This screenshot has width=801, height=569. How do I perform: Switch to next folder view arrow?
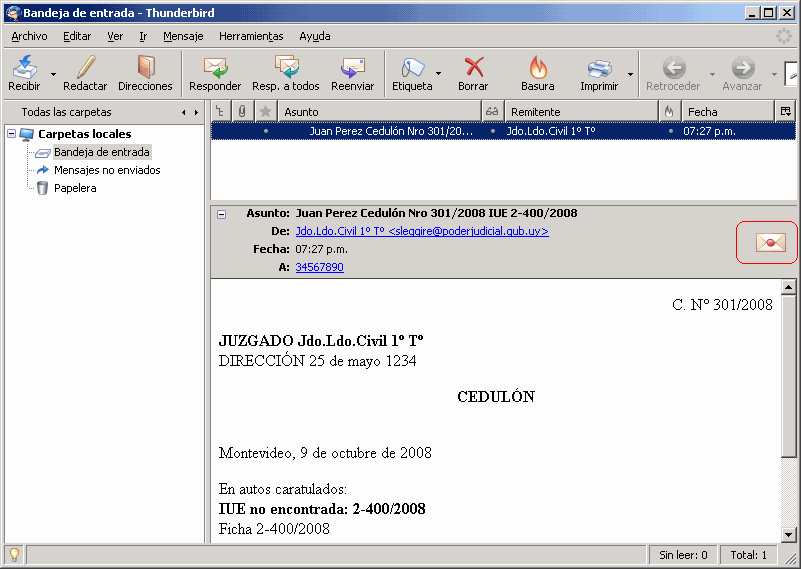[x=196, y=112]
